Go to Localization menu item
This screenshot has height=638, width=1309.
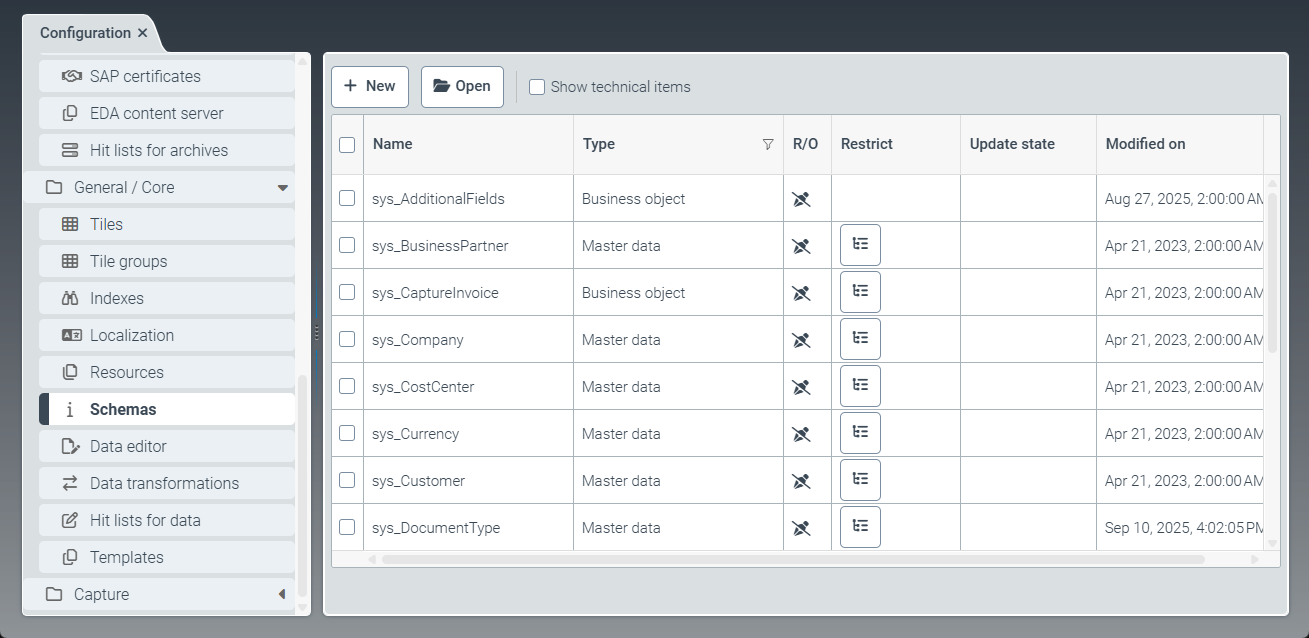point(131,335)
